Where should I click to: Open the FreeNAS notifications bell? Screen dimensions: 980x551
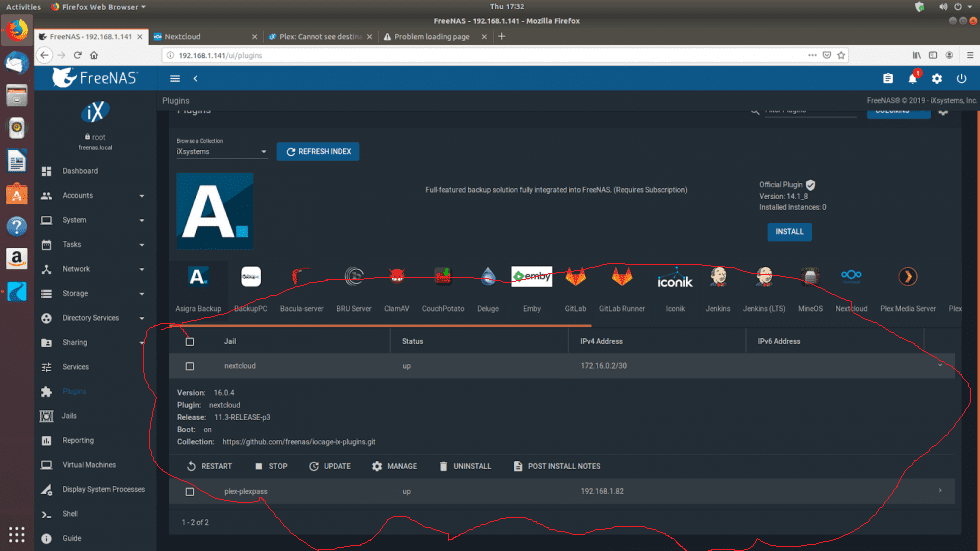coord(912,78)
